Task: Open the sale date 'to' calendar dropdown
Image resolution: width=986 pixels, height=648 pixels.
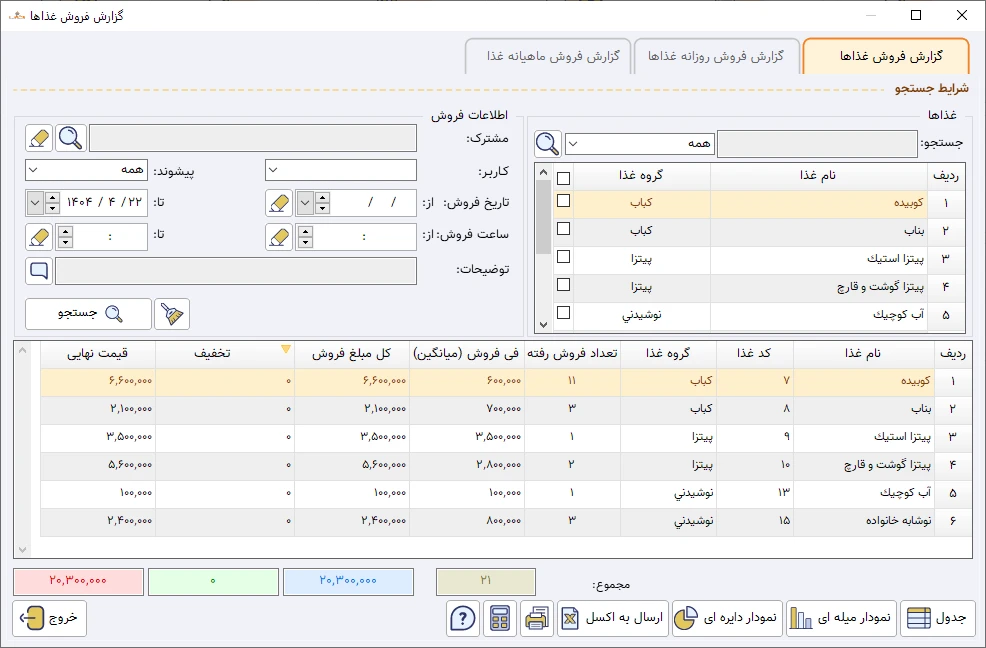Action: tap(35, 203)
